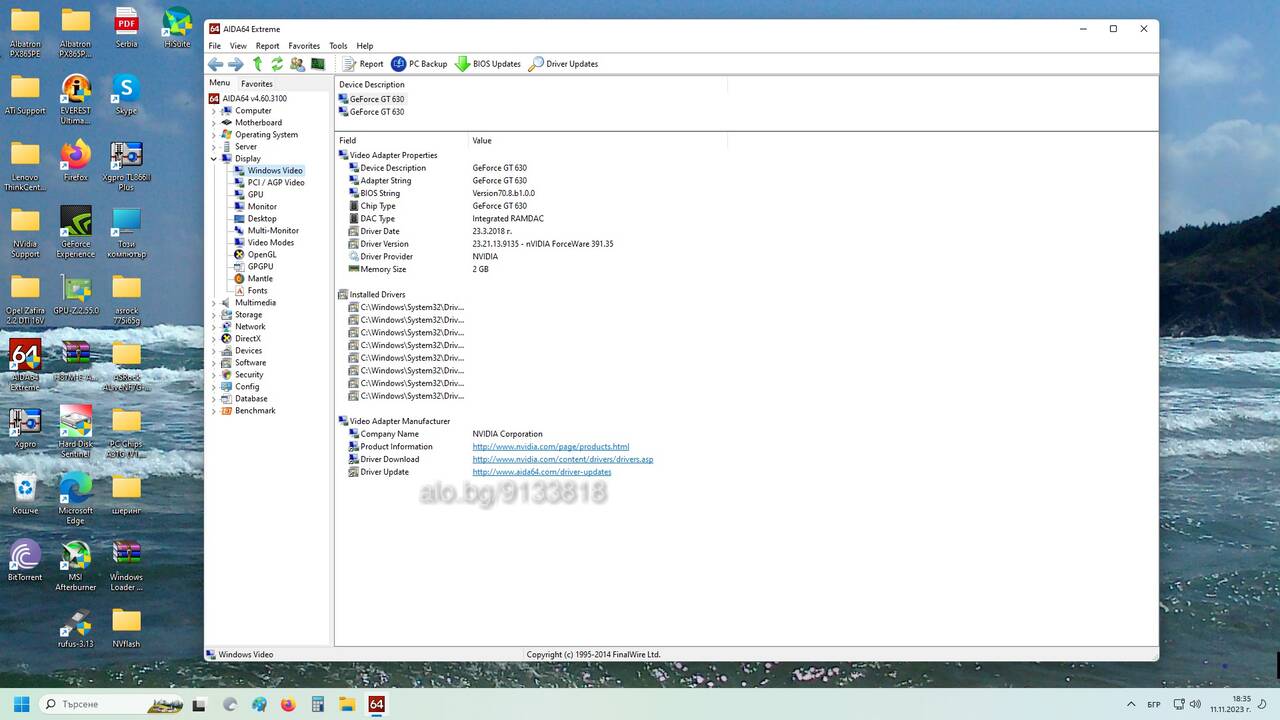Screen dimensions: 1280x720
Task: Expand the Computer tree node
Action: pos(214,111)
